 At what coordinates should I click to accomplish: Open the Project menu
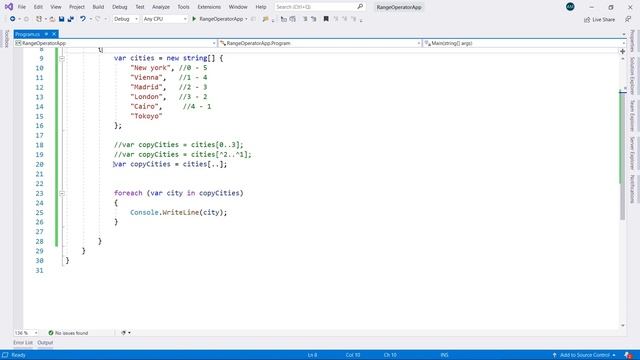pyautogui.click(x=77, y=7)
